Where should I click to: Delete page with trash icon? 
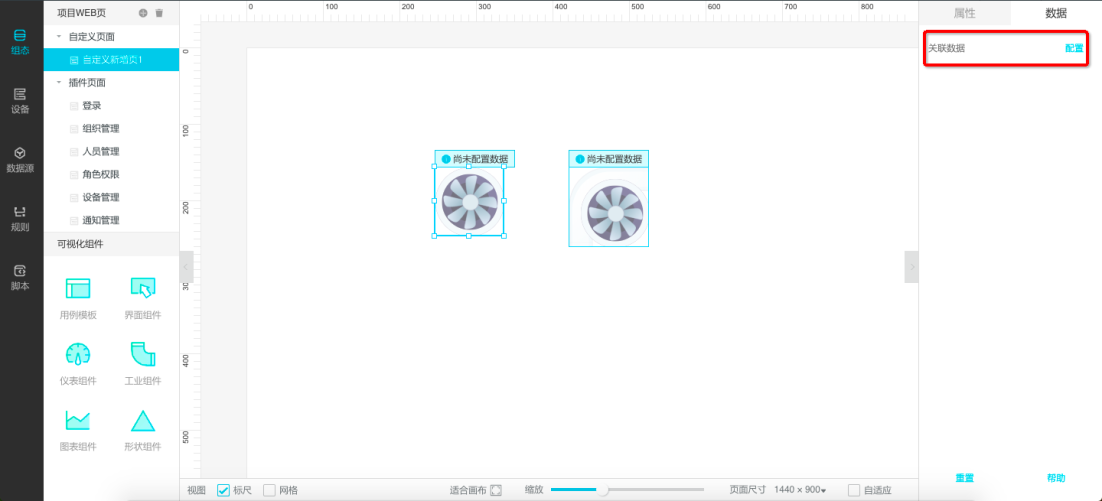coord(159,13)
